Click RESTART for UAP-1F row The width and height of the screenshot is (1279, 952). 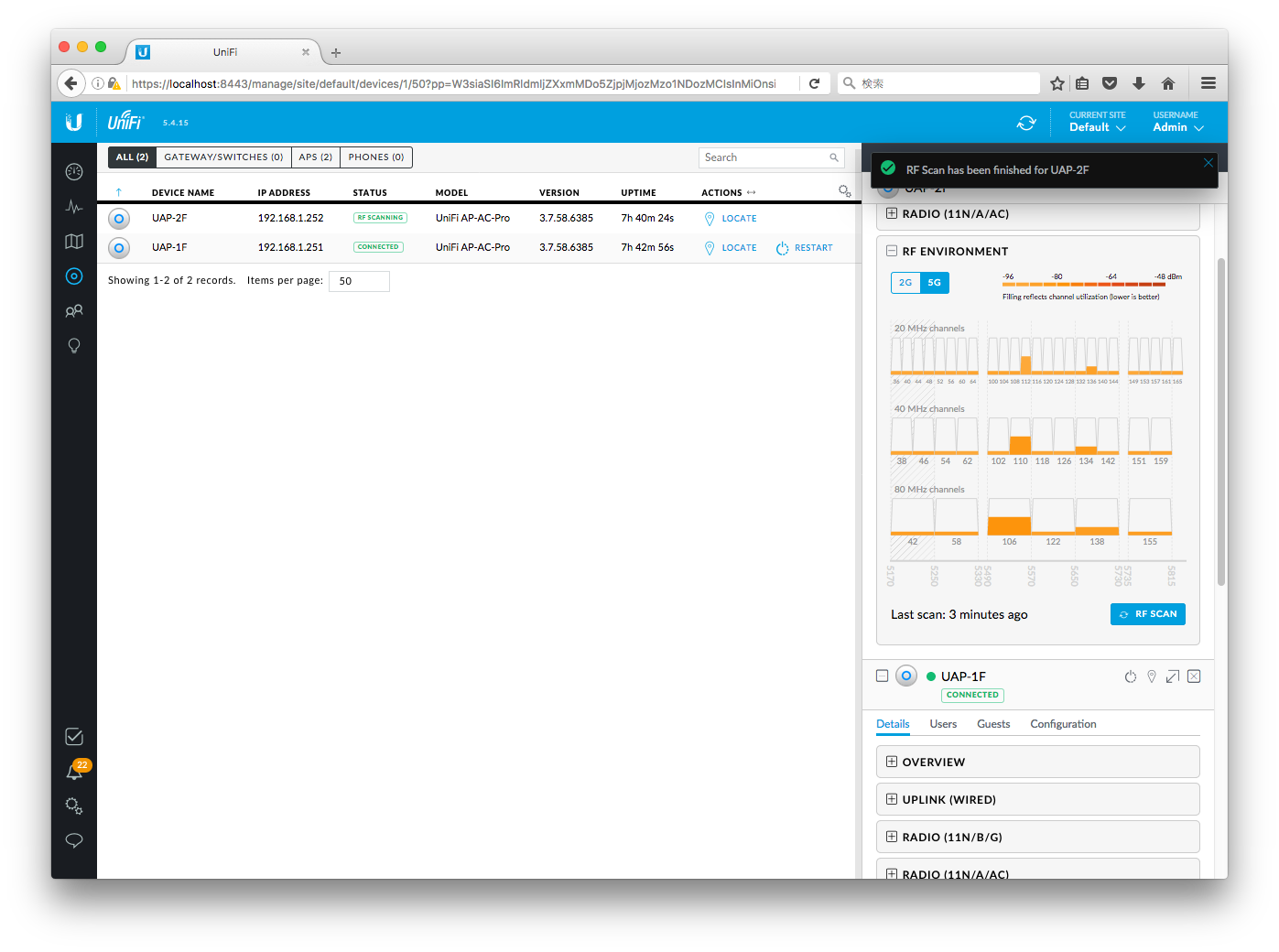click(805, 248)
